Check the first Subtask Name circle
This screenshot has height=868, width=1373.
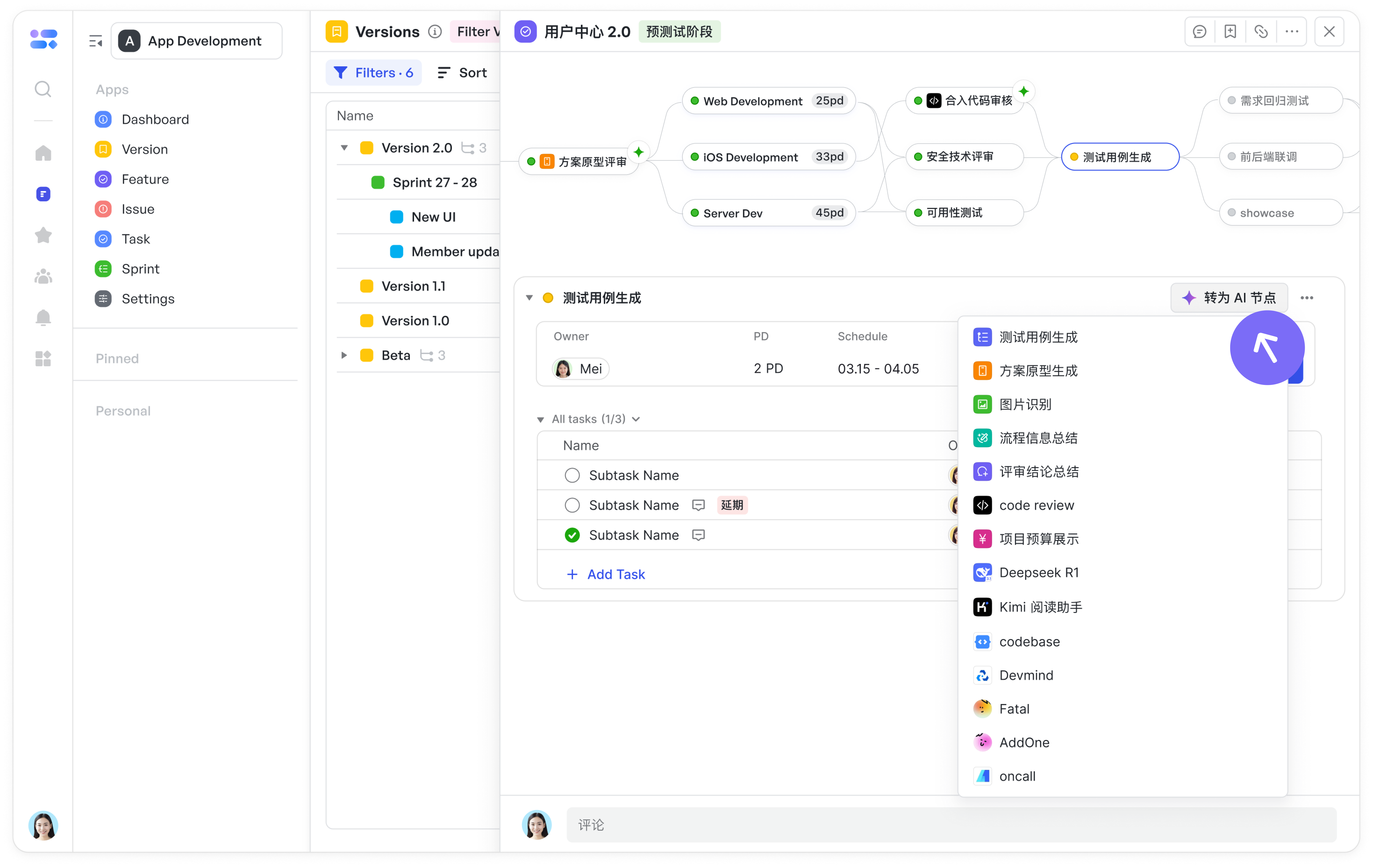(x=572, y=475)
